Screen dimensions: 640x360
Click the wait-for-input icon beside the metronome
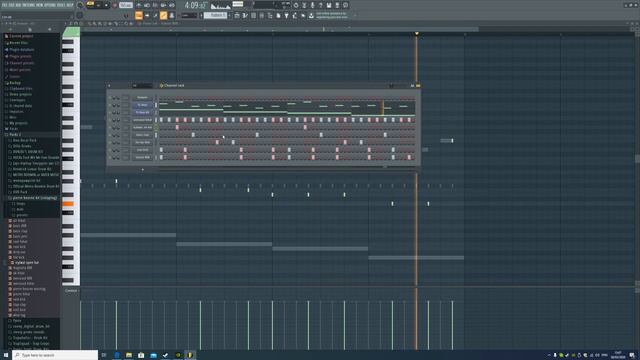[147, 5]
